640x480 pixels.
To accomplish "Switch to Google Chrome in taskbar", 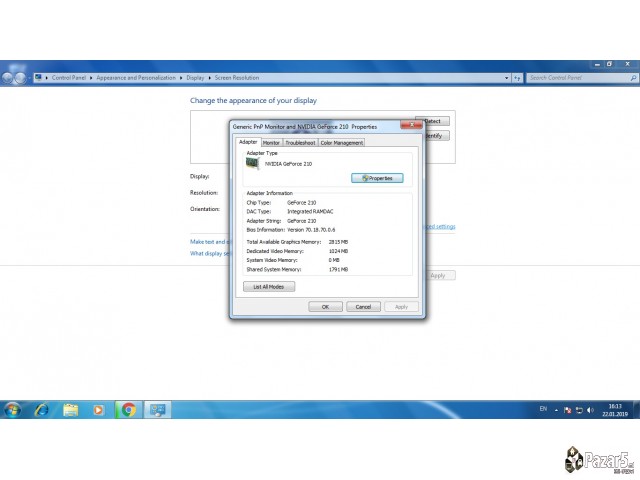I will coord(128,409).
